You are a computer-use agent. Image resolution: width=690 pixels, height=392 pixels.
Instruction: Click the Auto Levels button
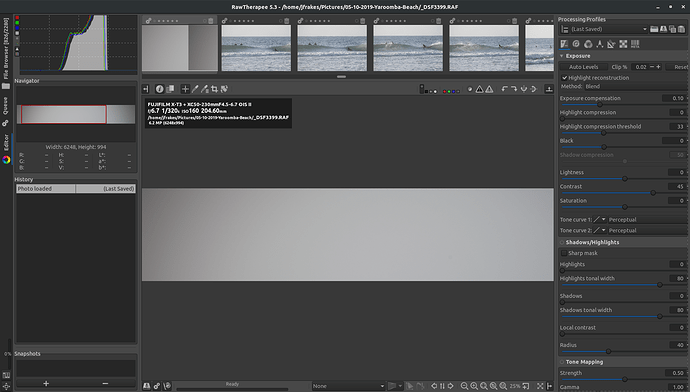click(x=584, y=67)
